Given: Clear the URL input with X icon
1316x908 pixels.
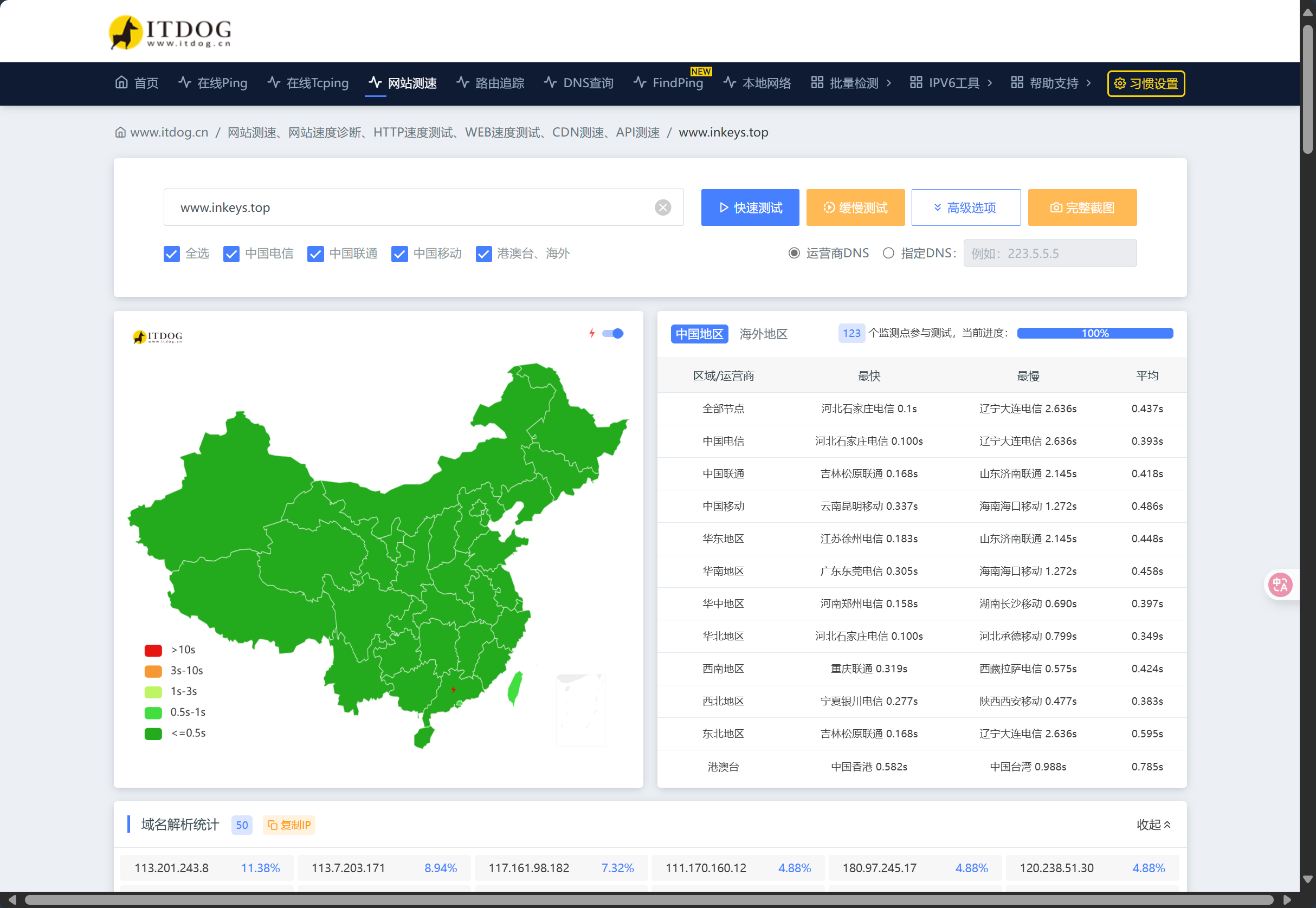Looking at the screenshot, I should (662, 207).
